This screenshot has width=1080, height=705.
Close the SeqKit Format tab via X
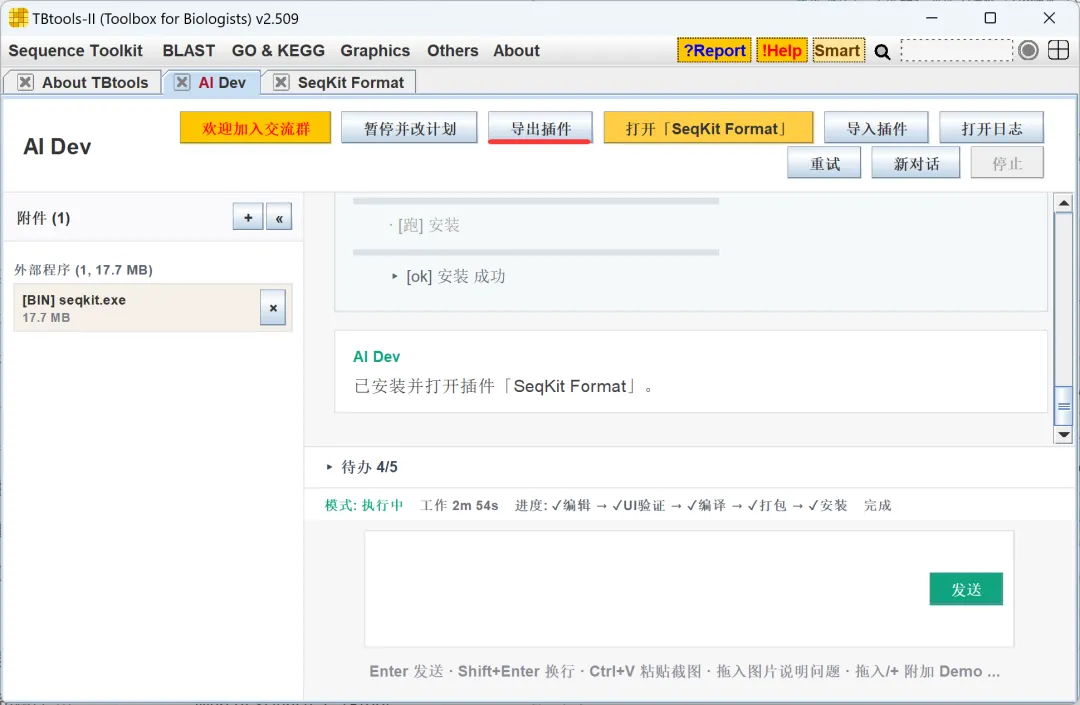[x=281, y=83]
